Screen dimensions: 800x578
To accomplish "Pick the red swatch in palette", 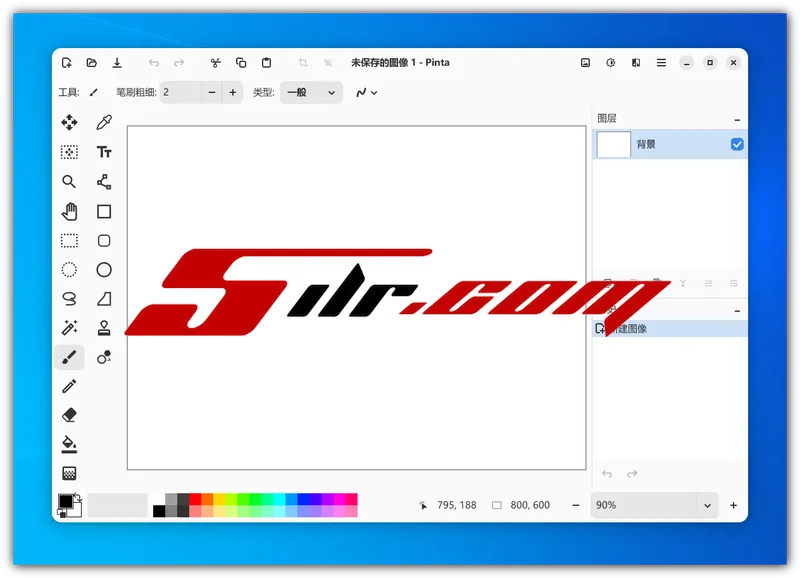I will click(195, 499).
